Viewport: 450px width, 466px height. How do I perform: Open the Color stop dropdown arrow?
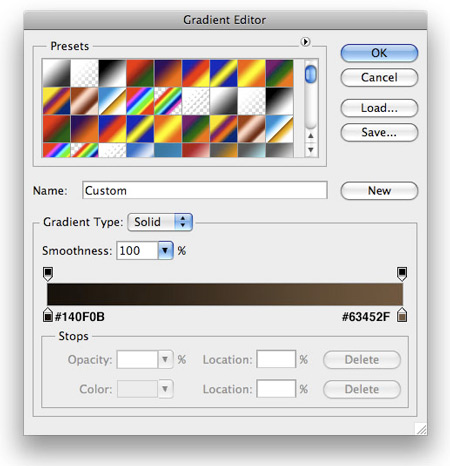[x=165, y=389]
